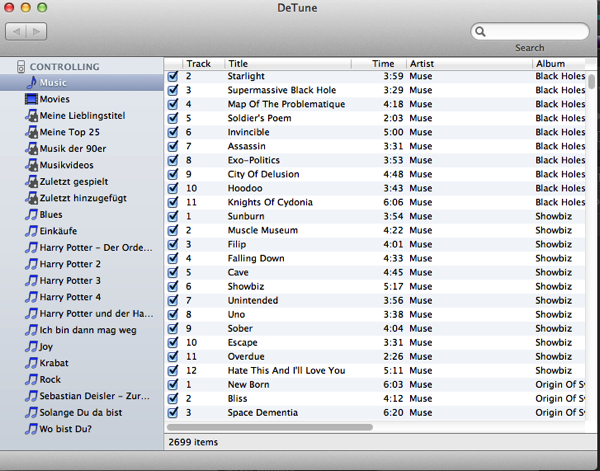Click the Blues playlist note icon
The image size is (600, 471).
(31, 215)
